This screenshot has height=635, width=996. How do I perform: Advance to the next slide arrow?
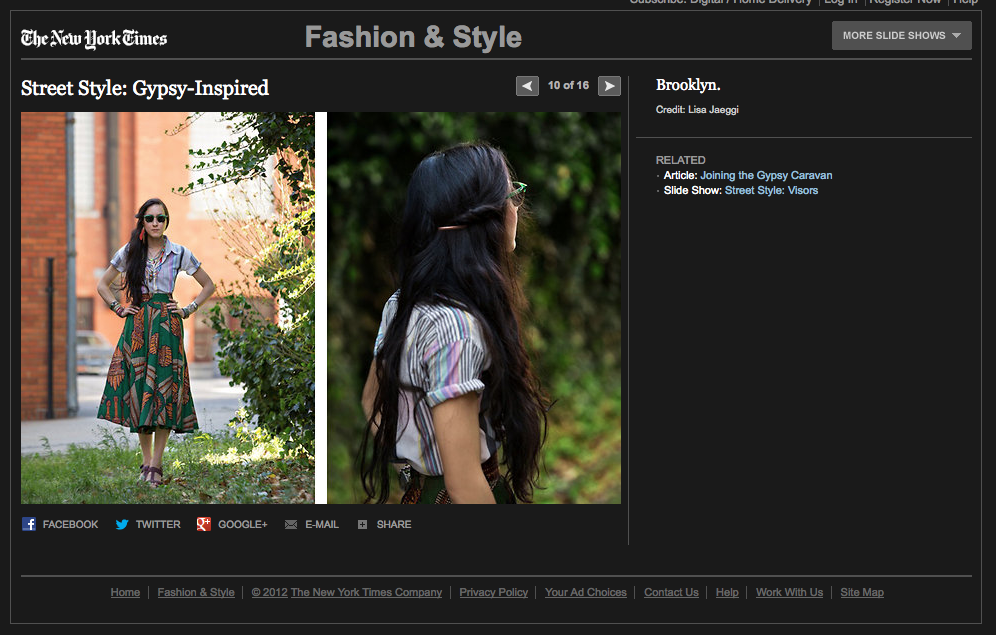[x=609, y=86]
